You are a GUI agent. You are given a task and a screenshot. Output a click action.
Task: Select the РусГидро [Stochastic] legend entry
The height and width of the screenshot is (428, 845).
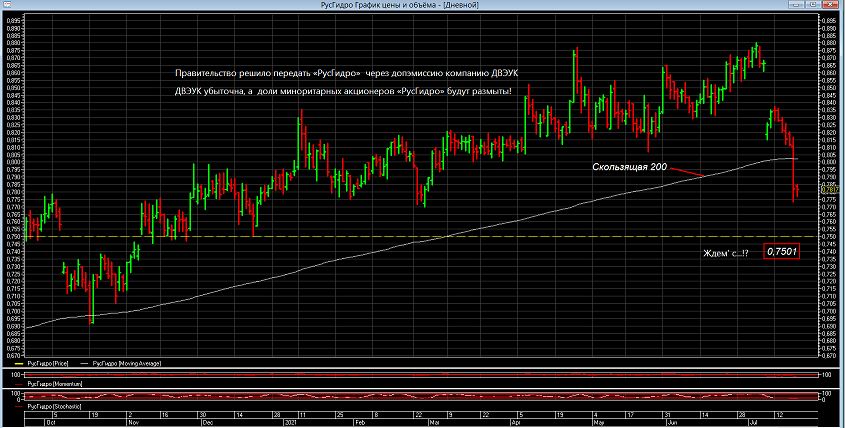pos(54,407)
